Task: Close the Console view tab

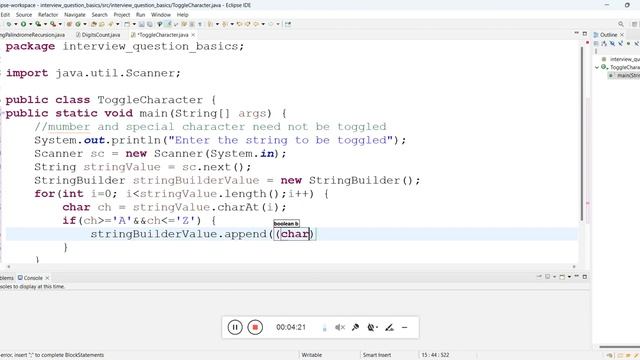Action: coord(47,278)
